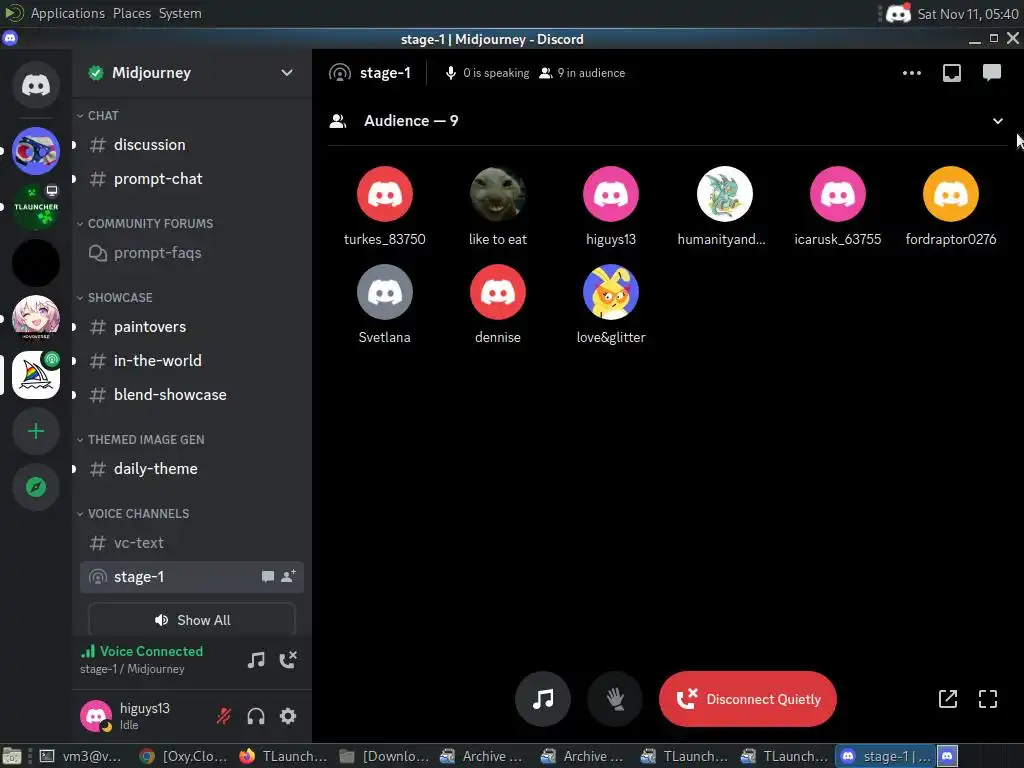This screenshot has height=768, width=1024.
Task: Switch to vm3@v... terminal taskbar item
Action: pyautogui.click(x=80, y=756)
